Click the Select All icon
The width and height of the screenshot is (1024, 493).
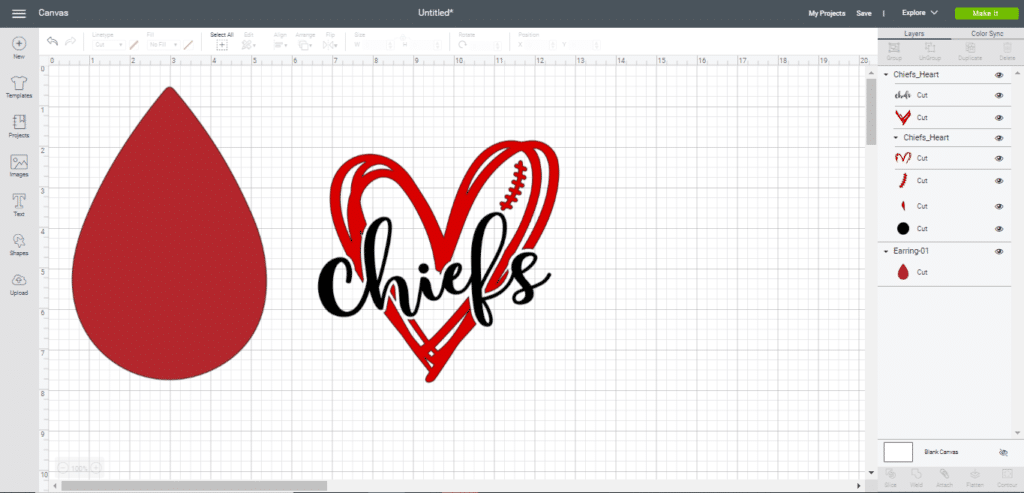(222, 45)
